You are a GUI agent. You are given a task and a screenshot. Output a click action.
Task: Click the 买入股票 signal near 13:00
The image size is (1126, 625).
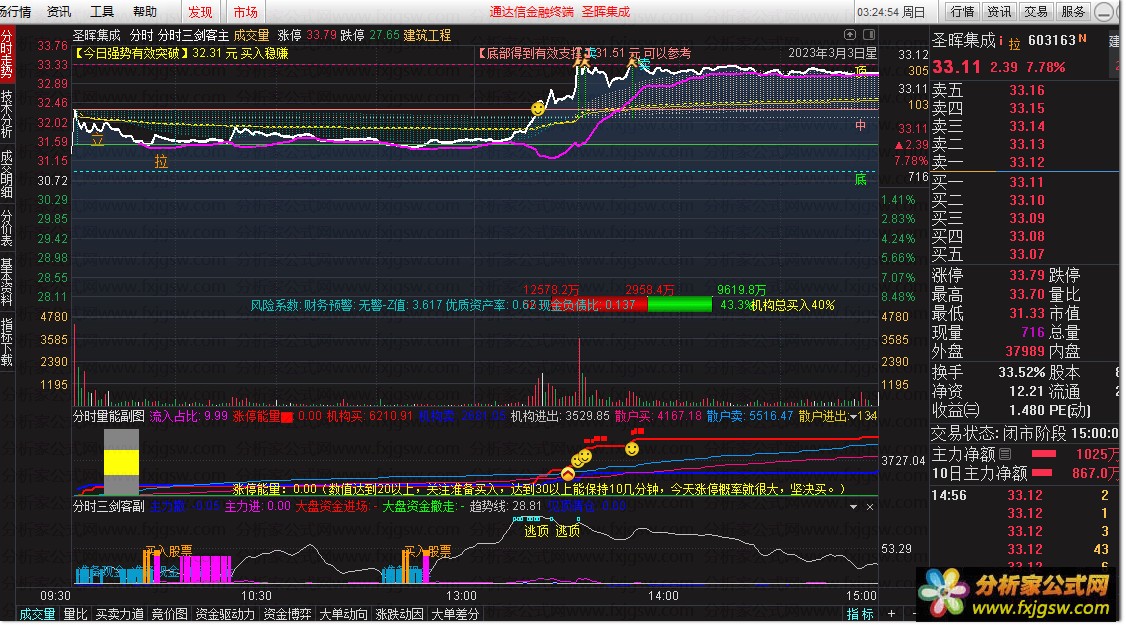tap(428, 551)
